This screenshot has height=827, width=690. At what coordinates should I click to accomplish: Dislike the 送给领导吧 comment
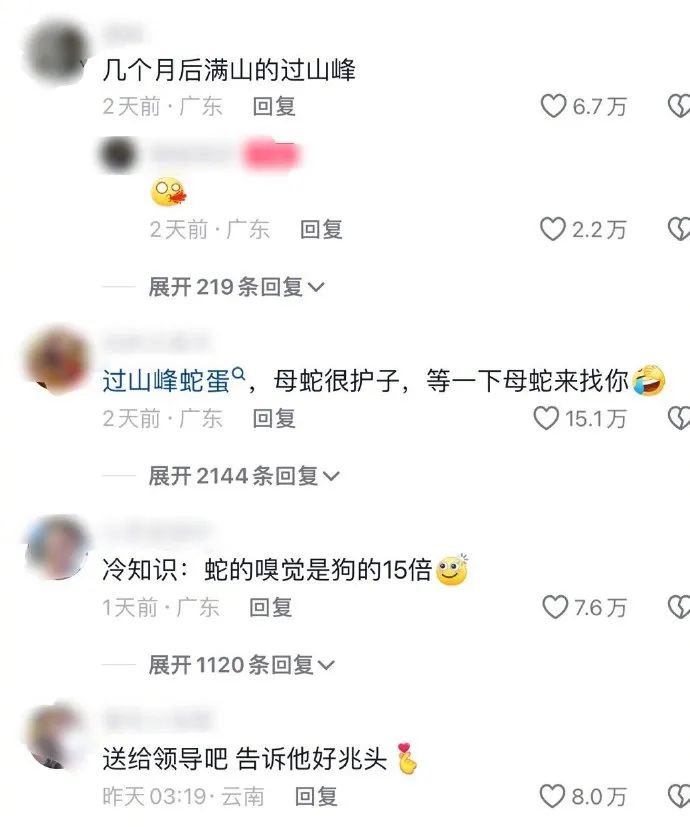pyautogui.click(x=679, y=796)
